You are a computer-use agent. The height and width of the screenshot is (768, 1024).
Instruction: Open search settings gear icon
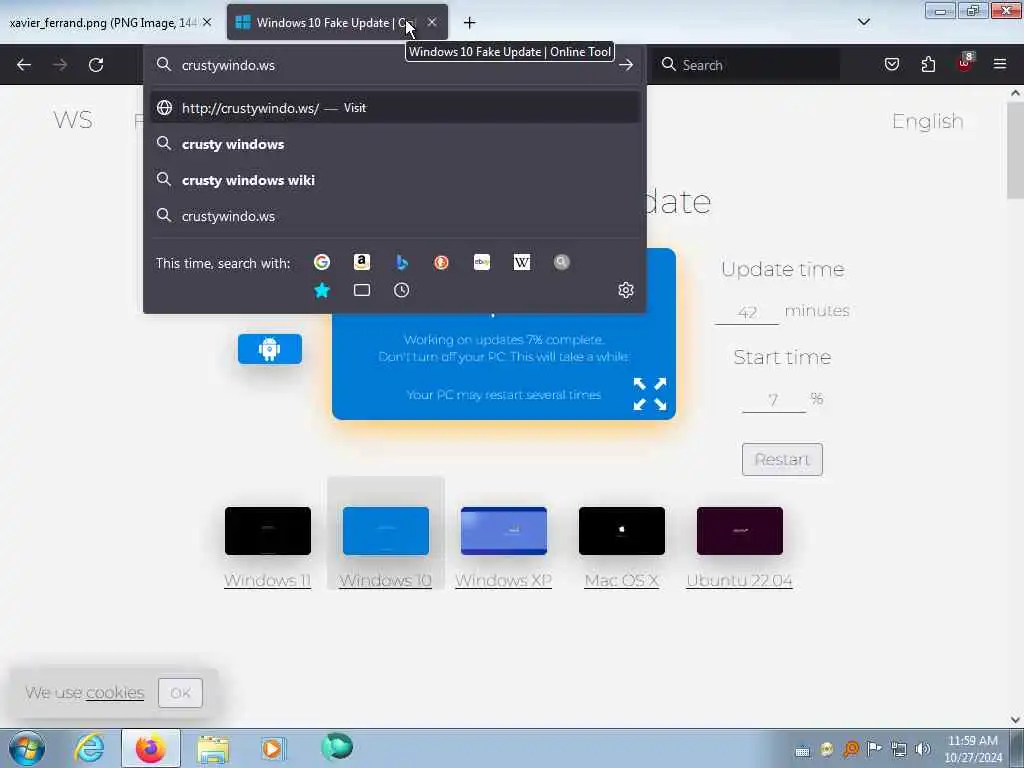coord(626,290)
